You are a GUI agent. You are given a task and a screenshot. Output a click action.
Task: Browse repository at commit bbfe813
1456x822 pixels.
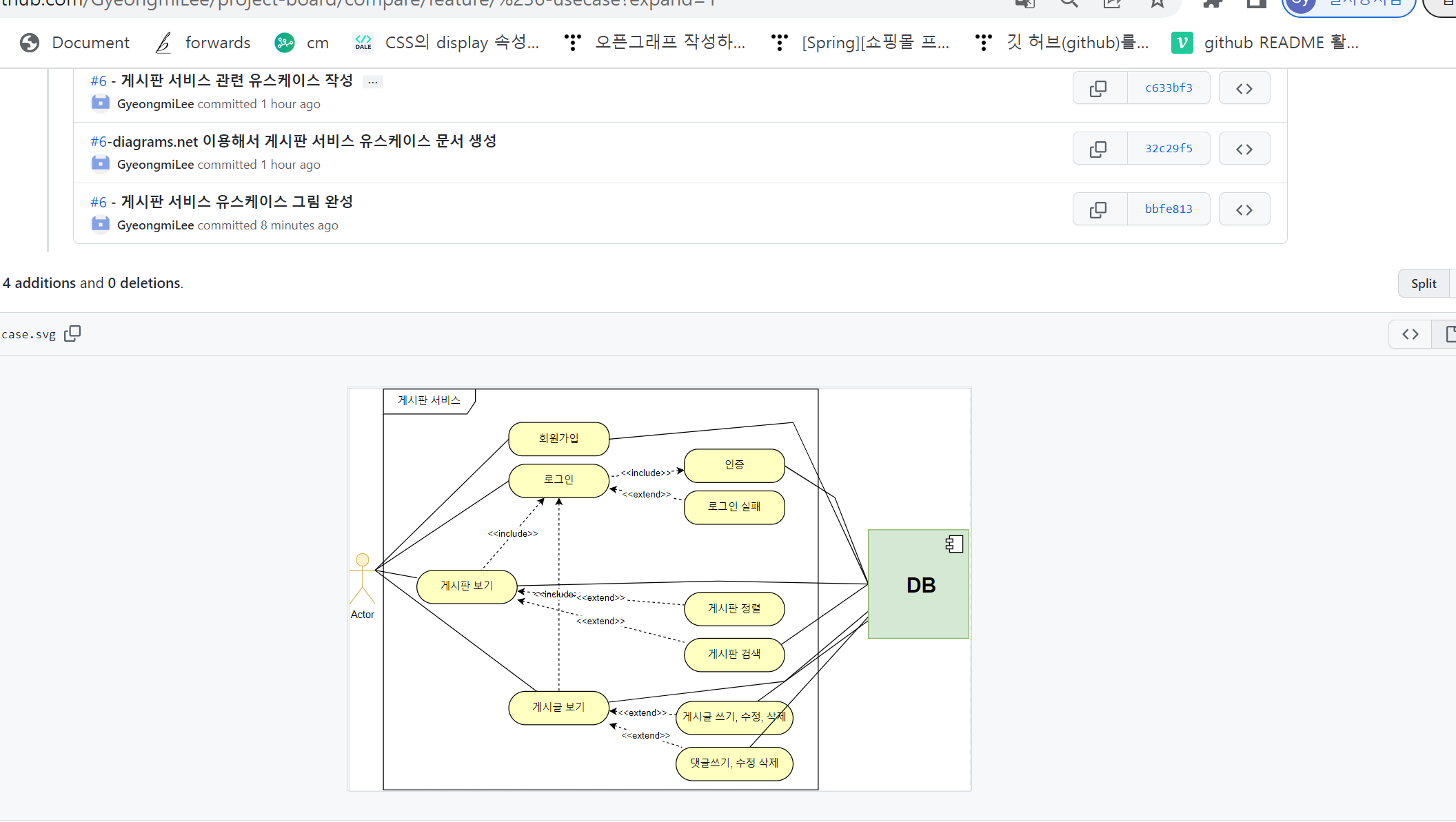pyautogui.click(x=1244, y=209)
